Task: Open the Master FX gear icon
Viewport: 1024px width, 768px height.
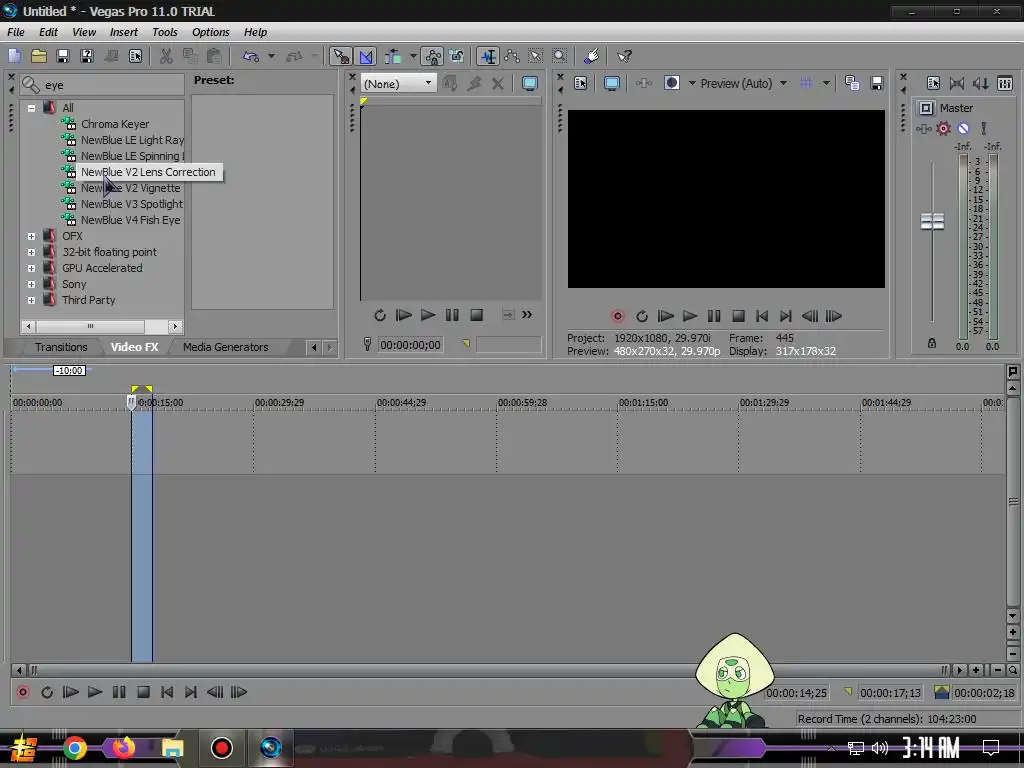Action: [943, 129]
